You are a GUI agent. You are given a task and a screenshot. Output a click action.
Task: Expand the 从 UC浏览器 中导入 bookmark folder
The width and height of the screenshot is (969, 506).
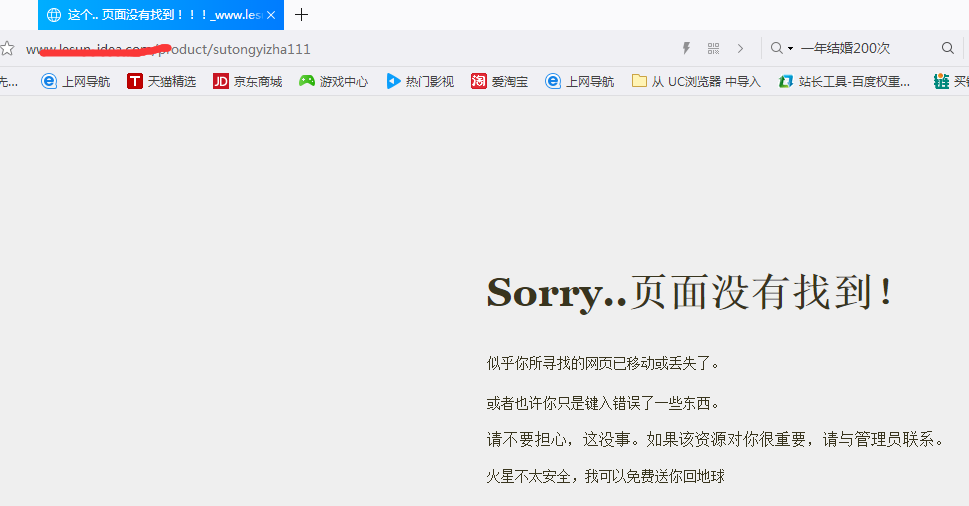[x=696, y=81]
